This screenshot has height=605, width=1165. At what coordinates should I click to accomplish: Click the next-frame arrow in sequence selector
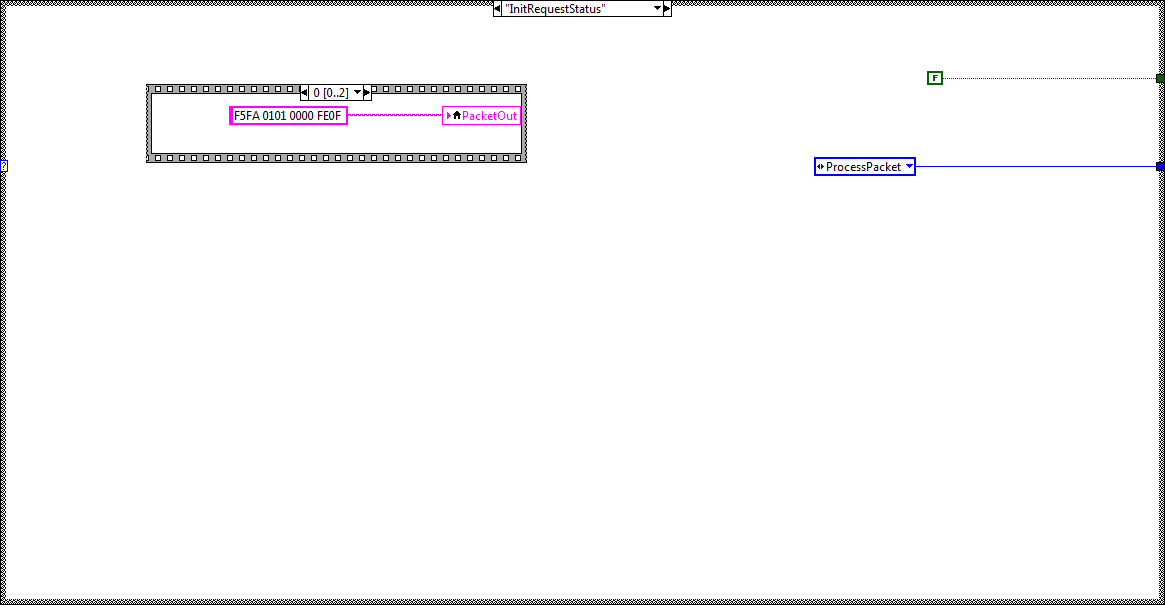click(x=366, y=91)
